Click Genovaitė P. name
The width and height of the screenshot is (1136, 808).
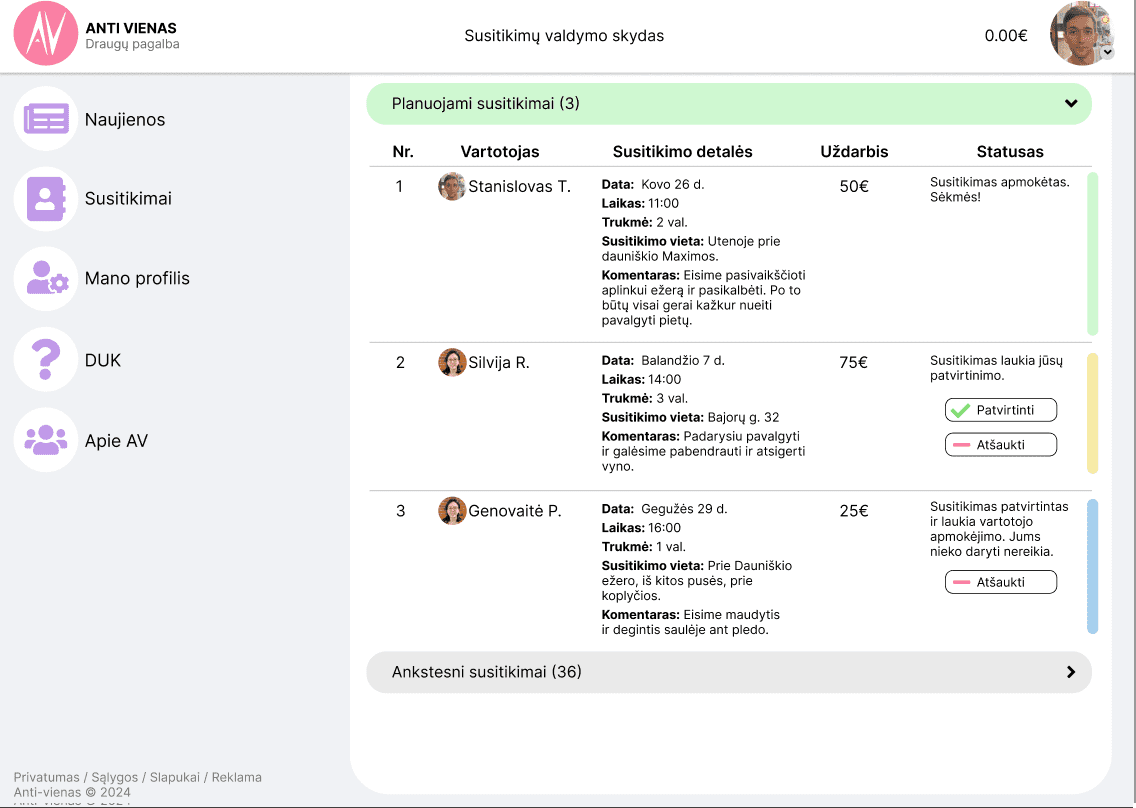[514, 511]
